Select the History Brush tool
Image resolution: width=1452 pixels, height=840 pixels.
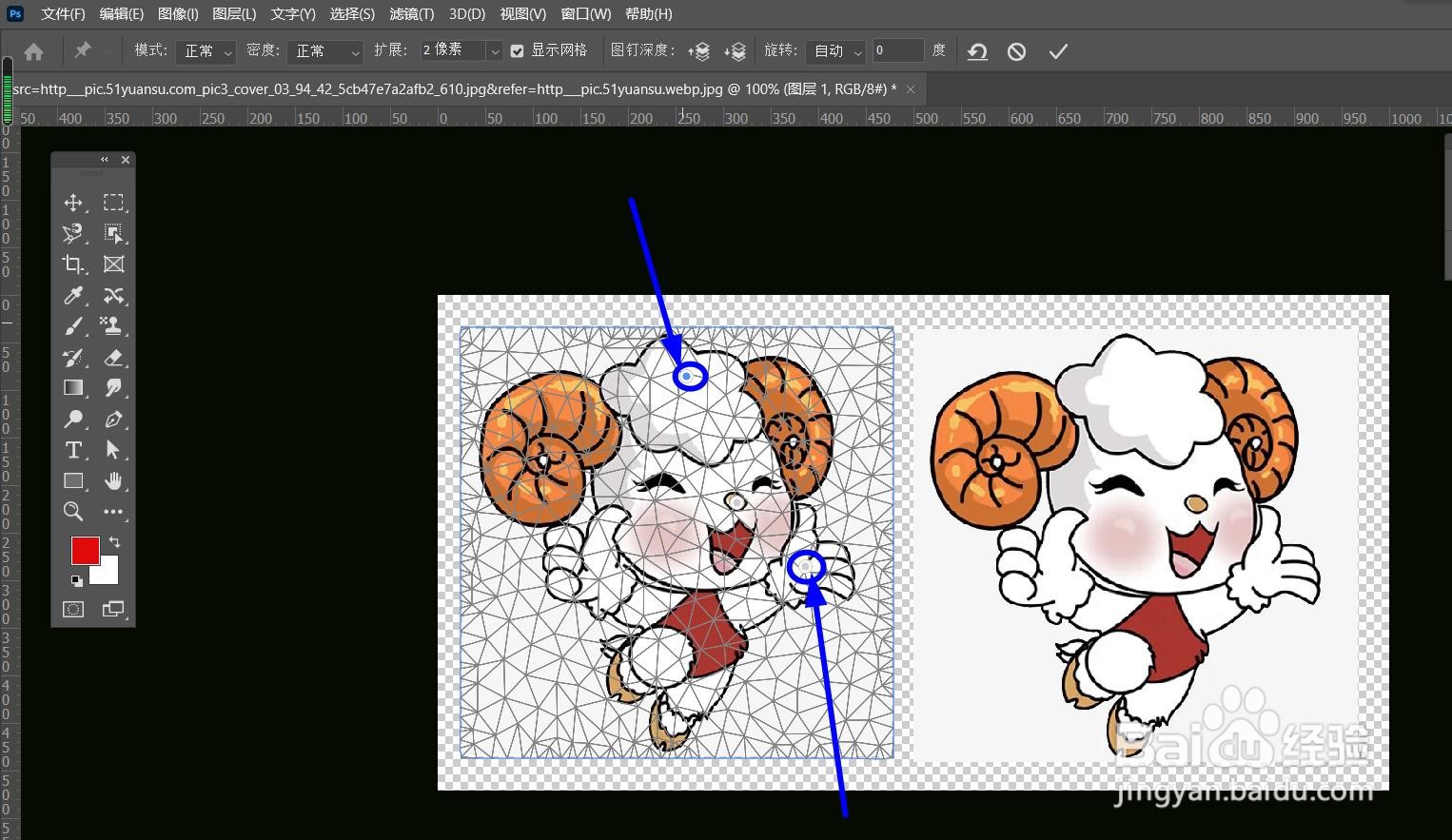(x=73, y=358)
